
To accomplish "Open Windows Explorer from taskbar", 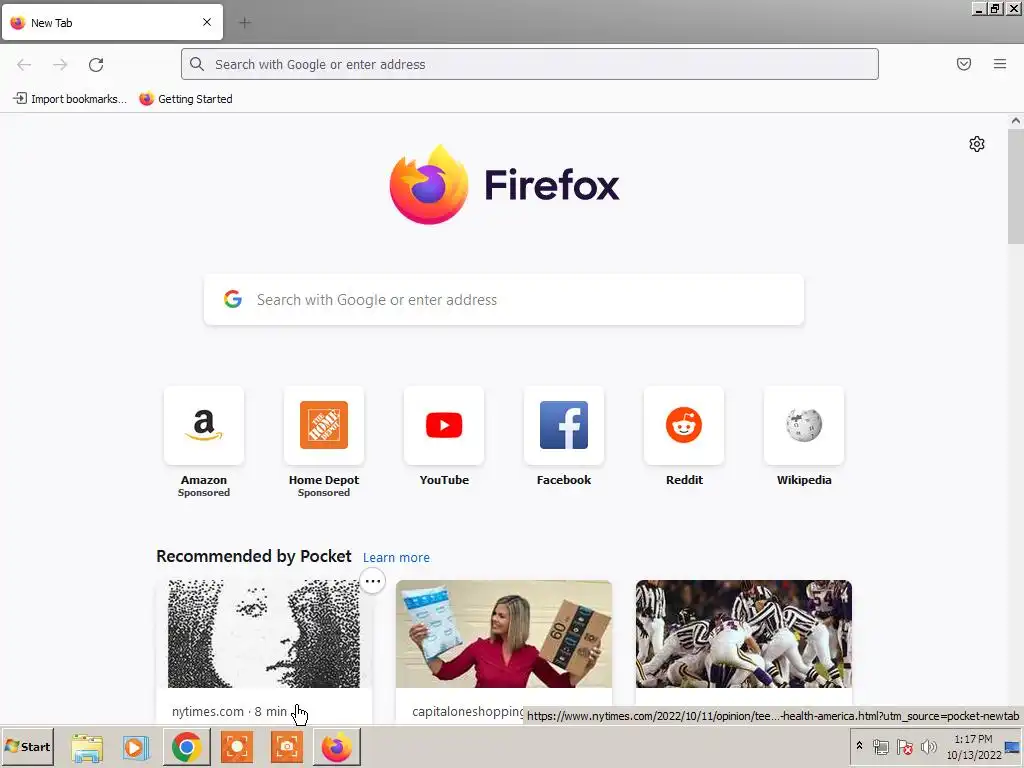I will pos(86,747).
